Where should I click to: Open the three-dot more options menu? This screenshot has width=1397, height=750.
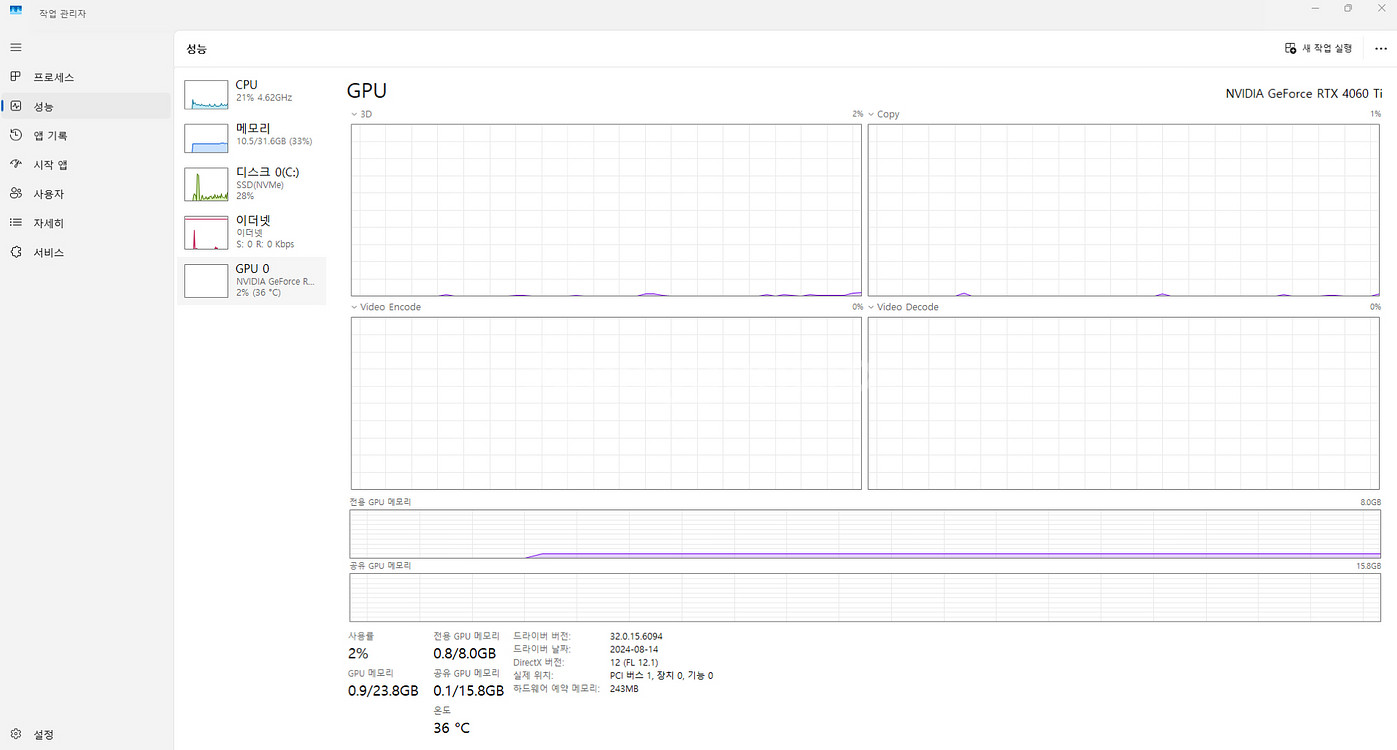pos(1381,48)
